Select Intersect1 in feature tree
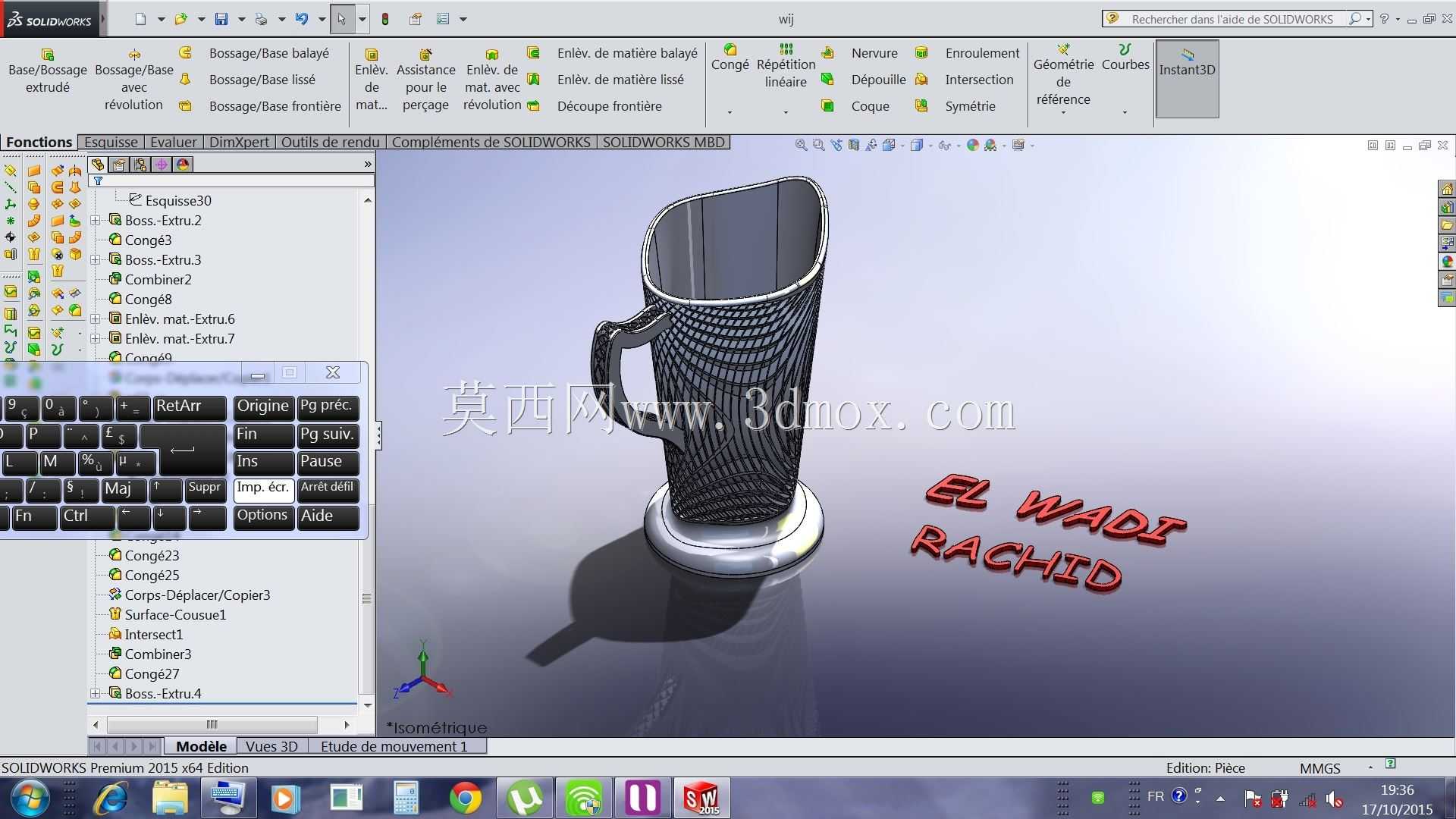 click(146, 635)
